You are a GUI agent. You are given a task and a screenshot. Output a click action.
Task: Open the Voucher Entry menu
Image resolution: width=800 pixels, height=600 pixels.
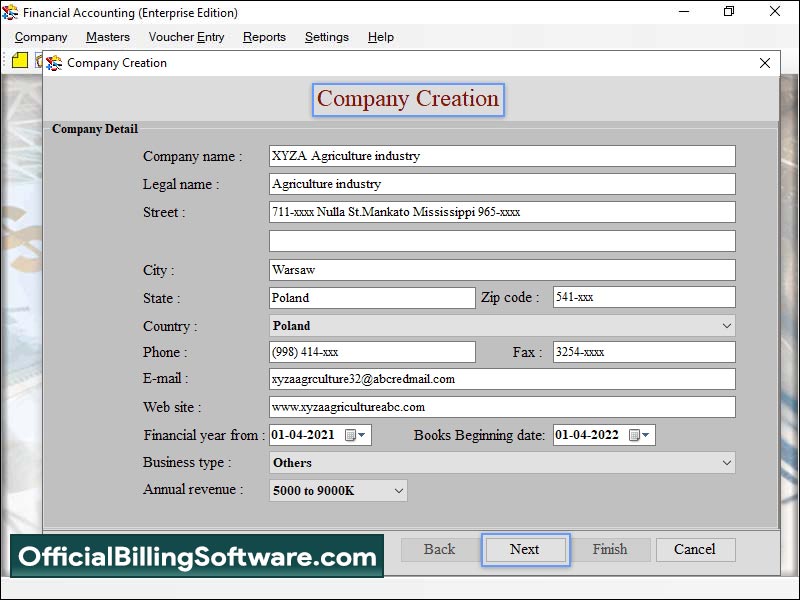(186, 37)
